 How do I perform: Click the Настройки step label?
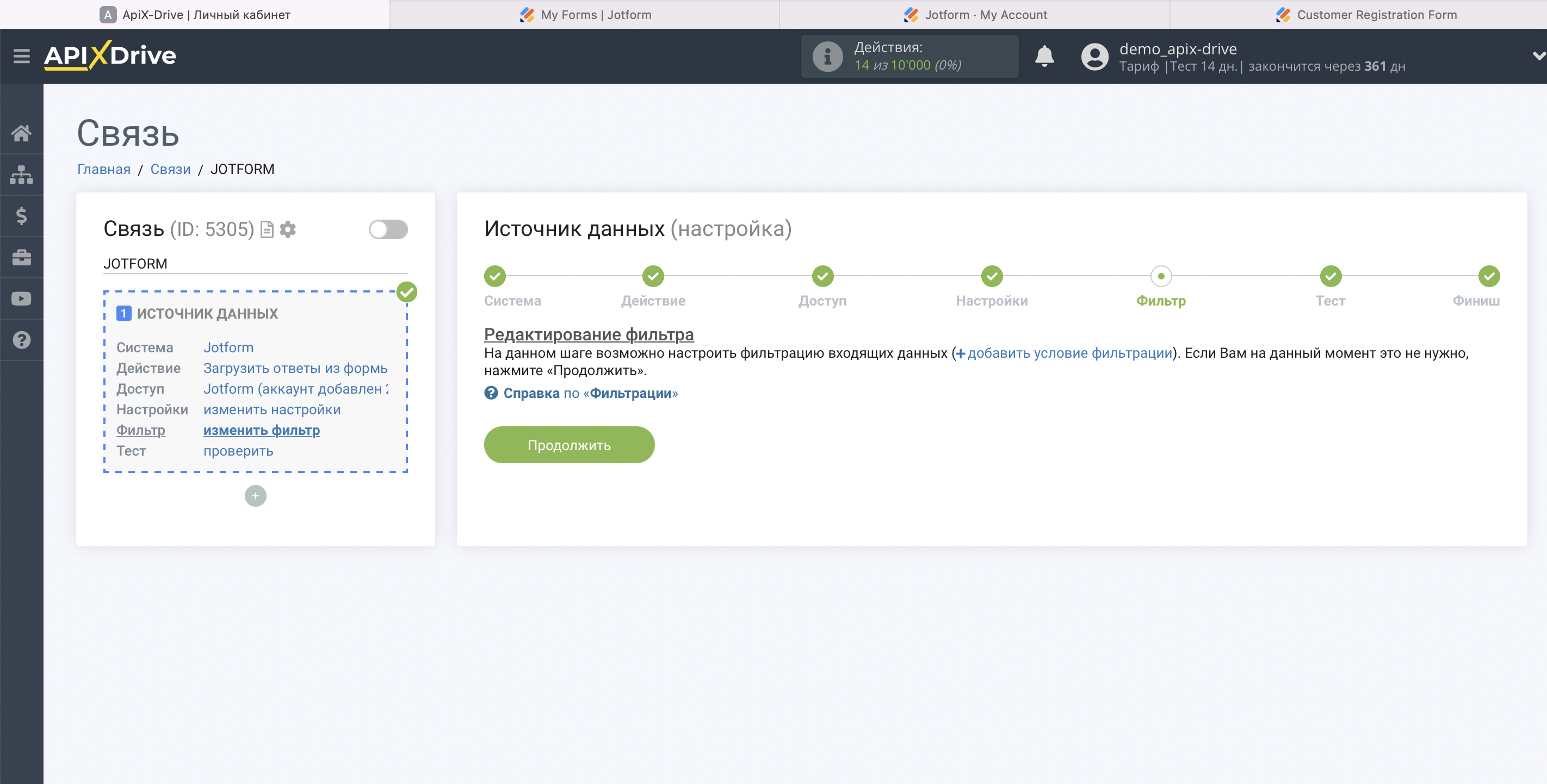click(x=992, y=301)
